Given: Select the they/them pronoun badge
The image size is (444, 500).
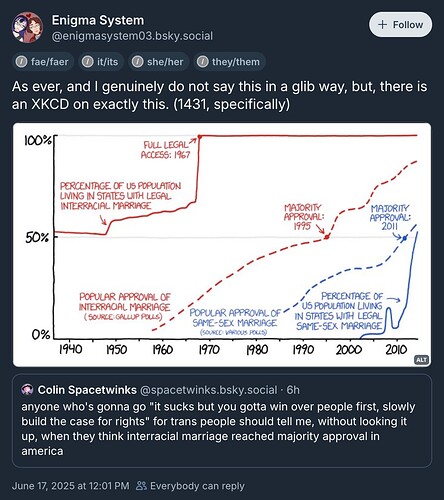Looking at the screenshot, I should point(229,62).
